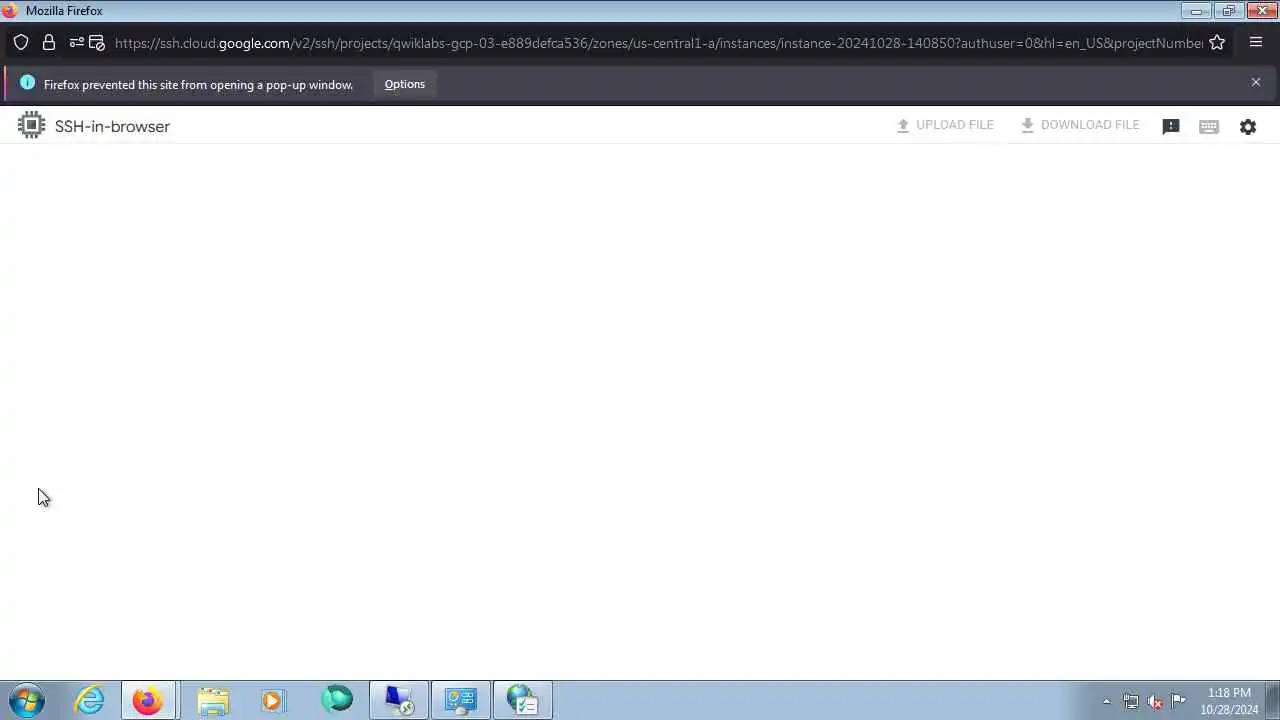Open the Firefox hamburger menu
This screenshot has height=720, width=1280.
1256,42
